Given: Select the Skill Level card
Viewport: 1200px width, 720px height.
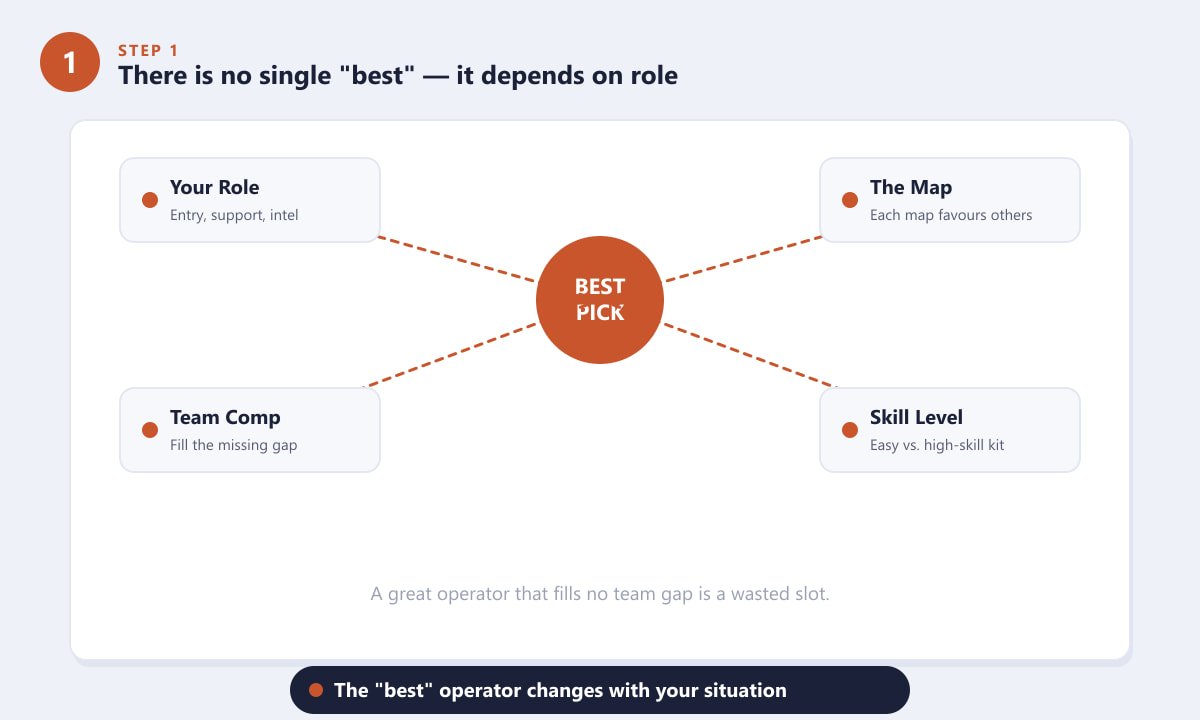Looking at the screenshot, I should coord(950,430).
